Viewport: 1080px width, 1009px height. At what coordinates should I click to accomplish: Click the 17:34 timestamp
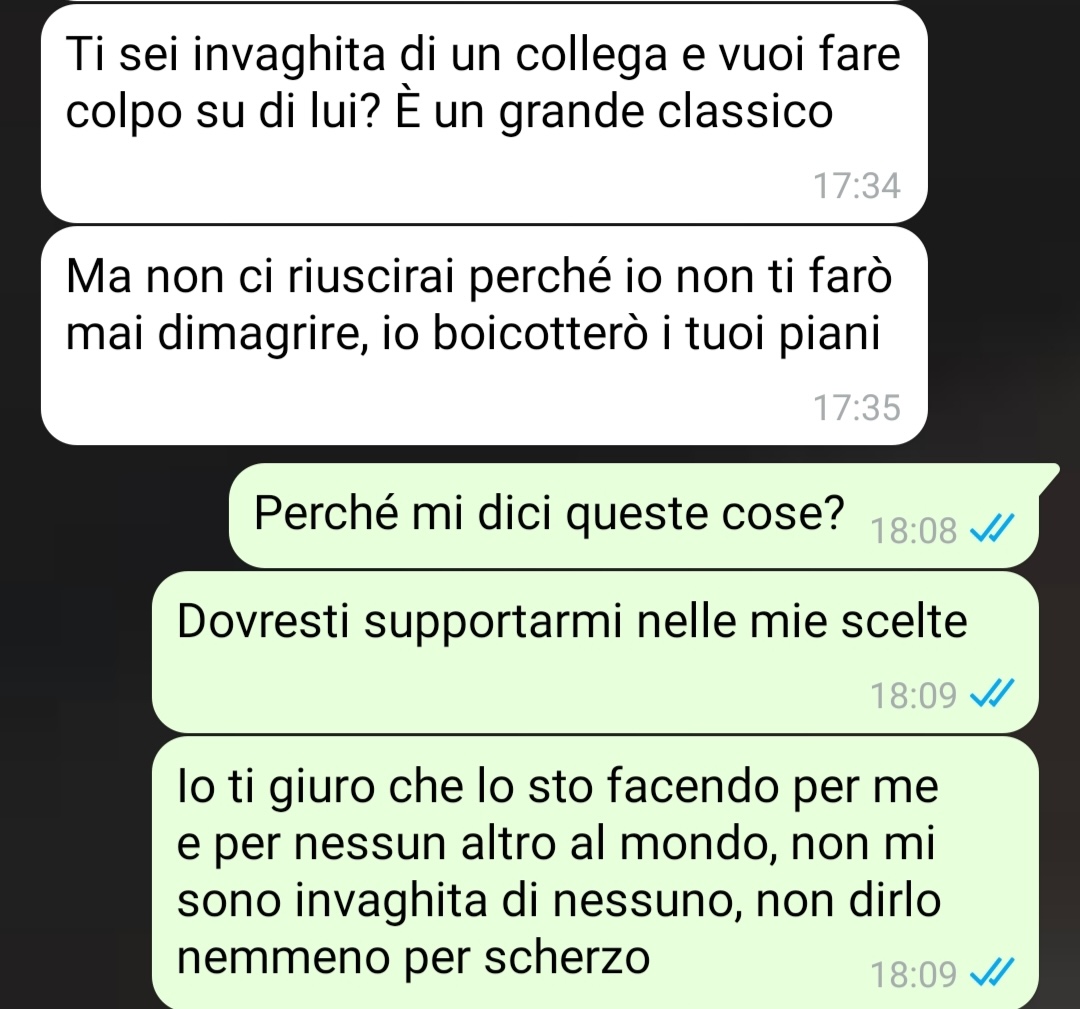(857, 186)
